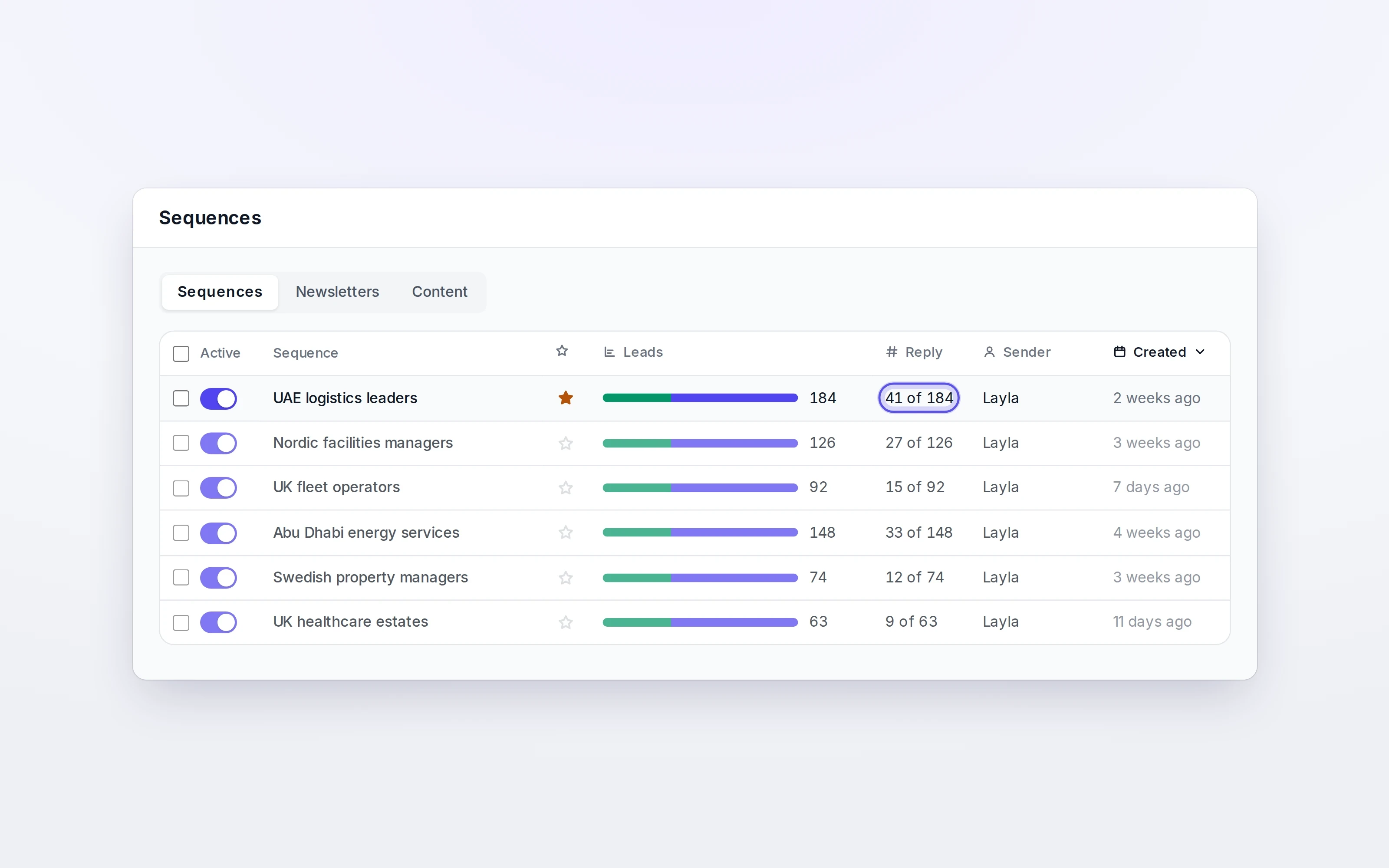Star the UK fleet operators sequence
The image size is (1389, 868).
565,488
